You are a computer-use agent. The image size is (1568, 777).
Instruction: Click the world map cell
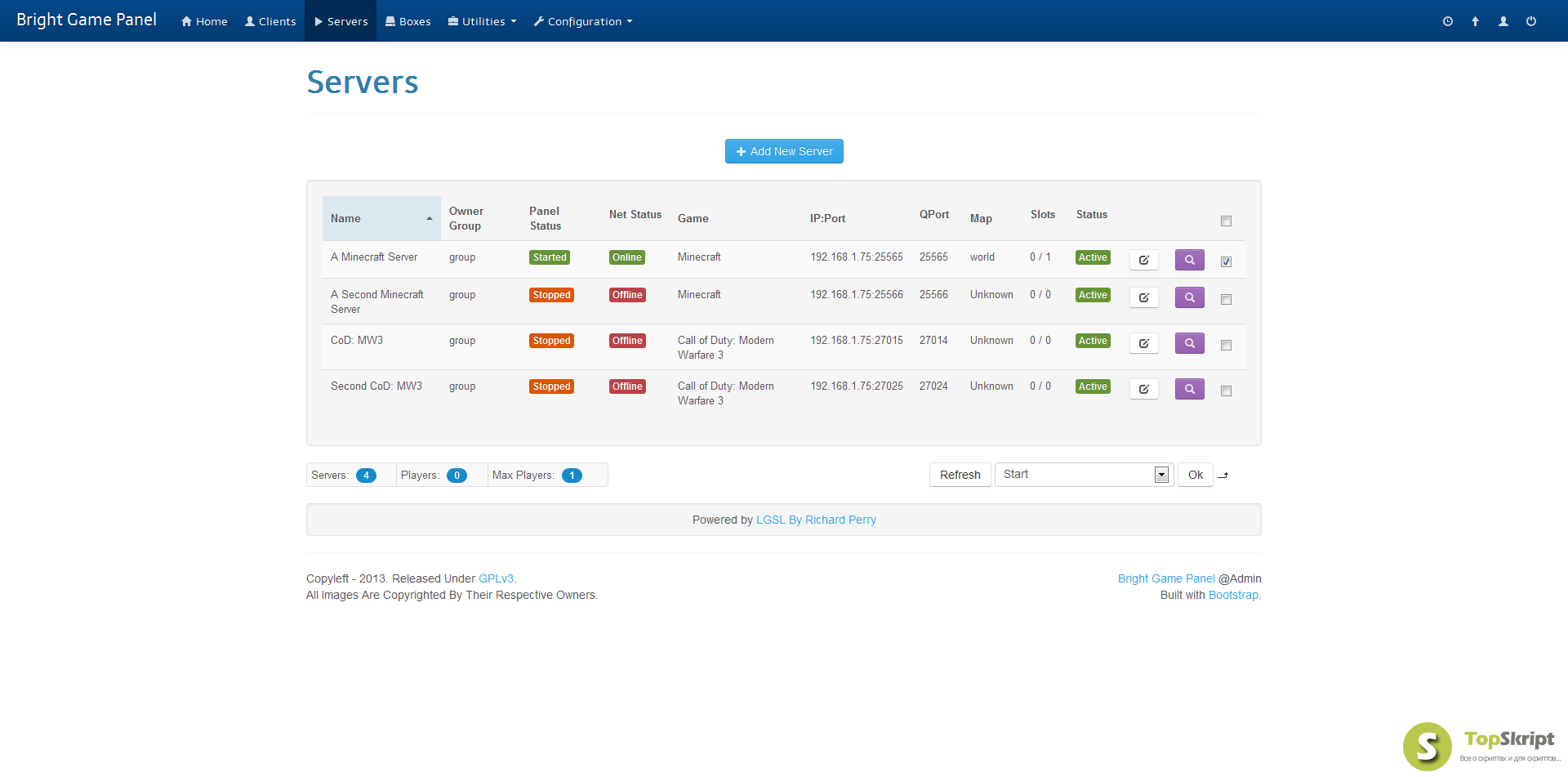pos(982,257)
